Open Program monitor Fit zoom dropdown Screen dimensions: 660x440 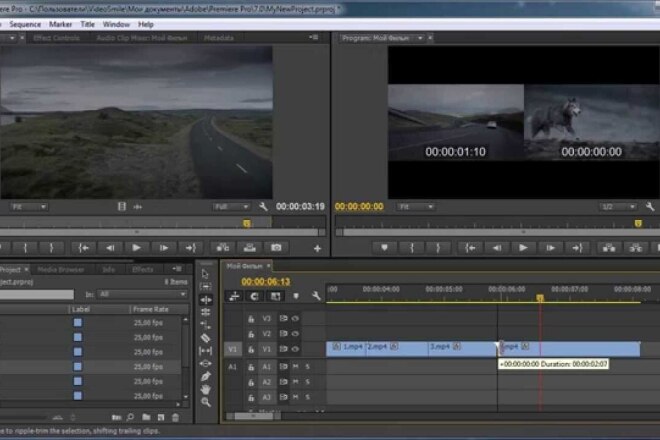tap(415, 207)
